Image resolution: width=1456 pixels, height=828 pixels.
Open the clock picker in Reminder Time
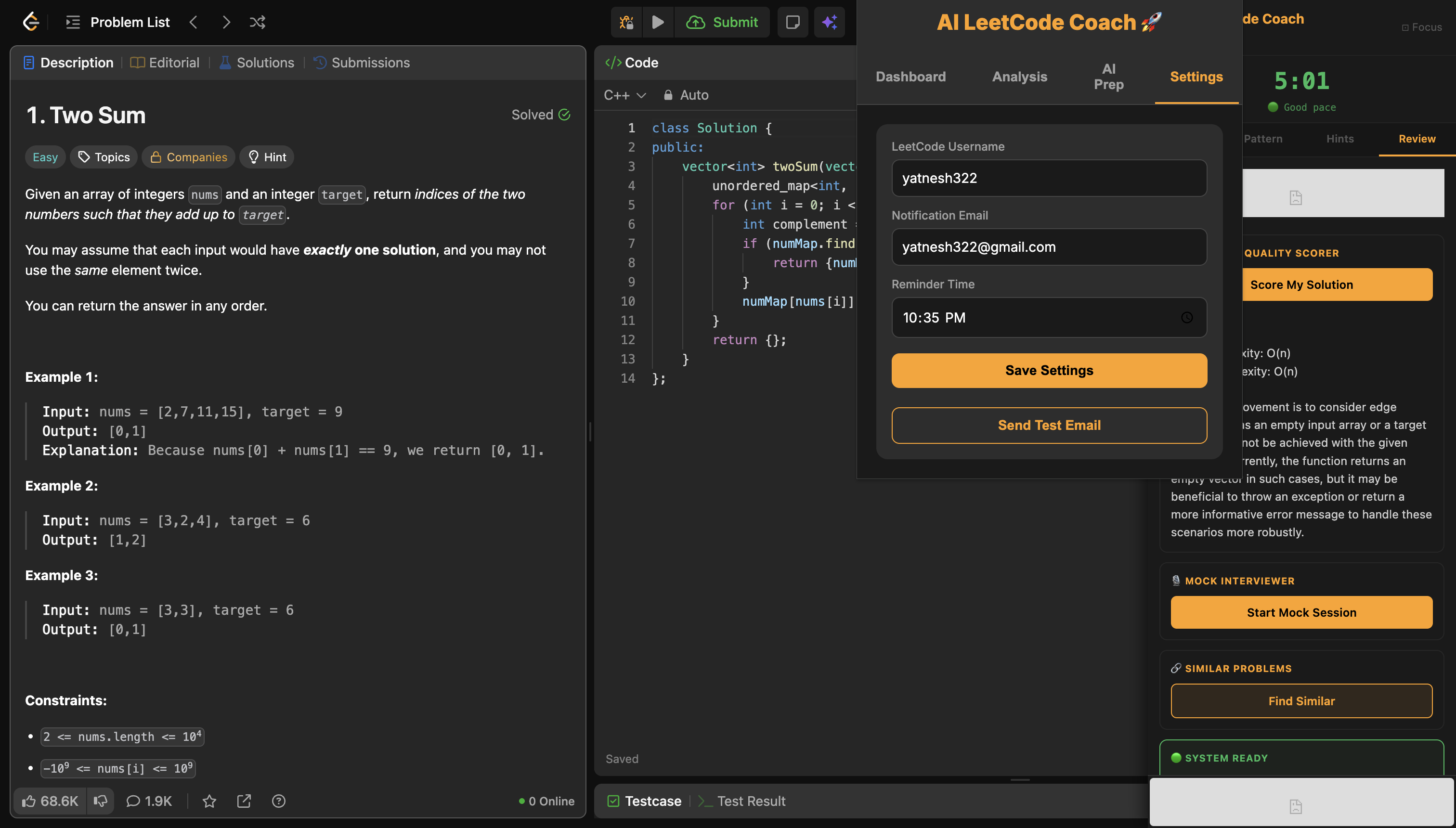pyautogui.click(x=1187, y=318)
